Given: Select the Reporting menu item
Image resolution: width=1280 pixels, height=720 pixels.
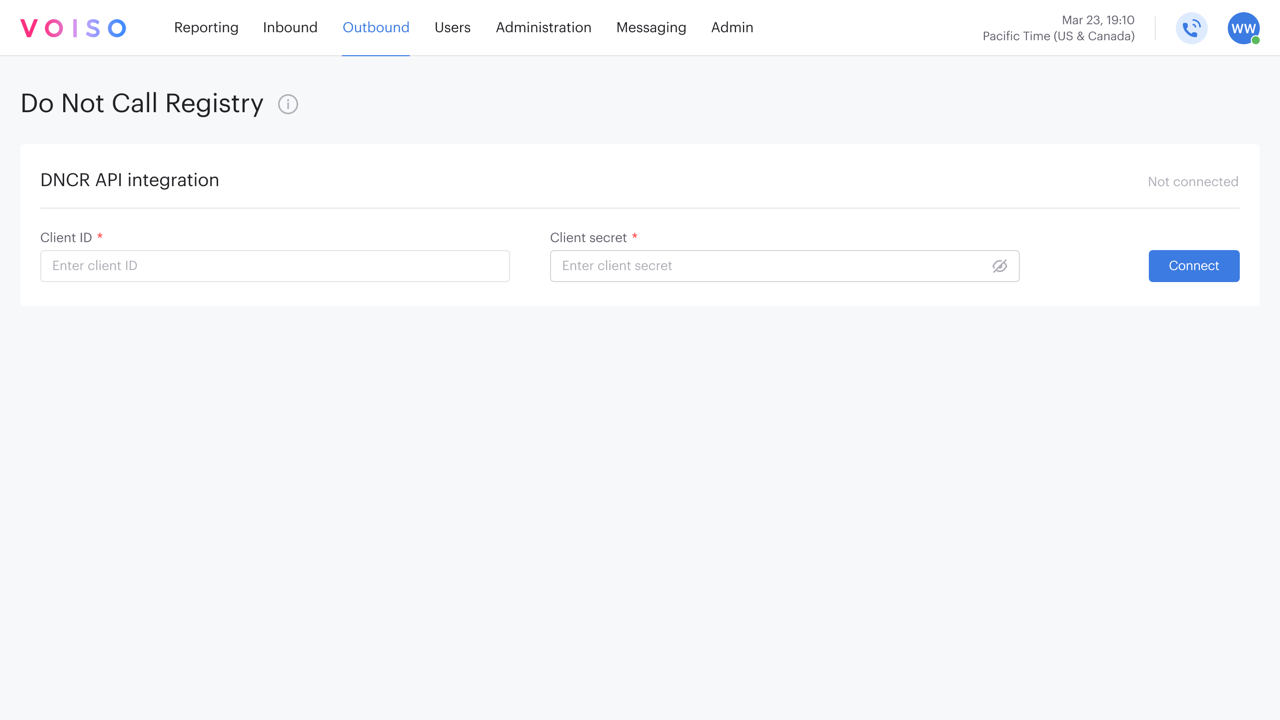Looking at the screenshot, I should [206, 27].
